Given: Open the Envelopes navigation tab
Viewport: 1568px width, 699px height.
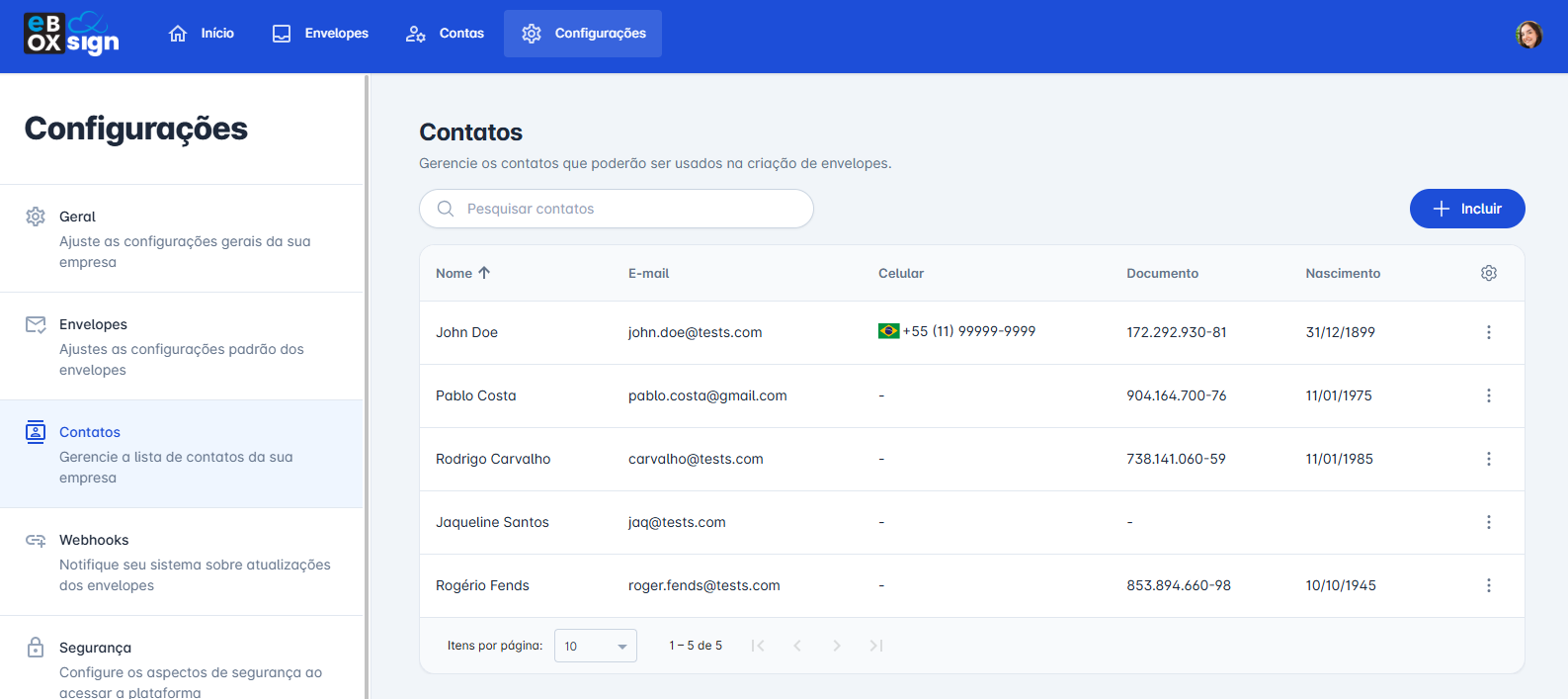Looking at the screenshot, I should click(320, 34).
